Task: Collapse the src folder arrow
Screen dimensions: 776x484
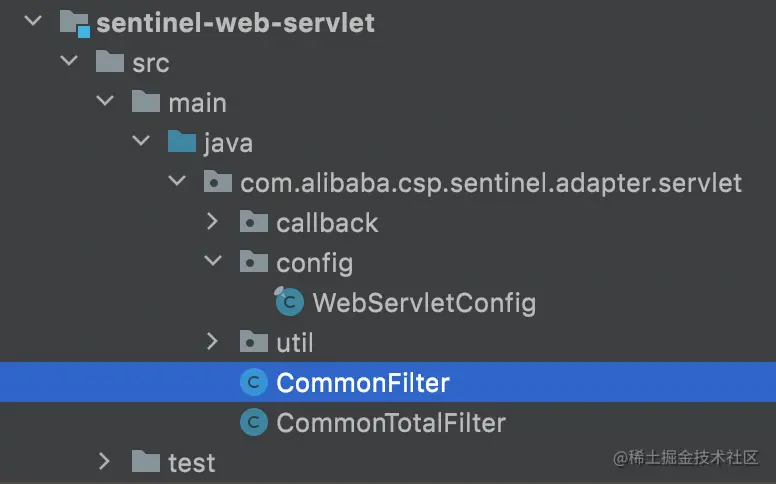Action: [69, 62]
